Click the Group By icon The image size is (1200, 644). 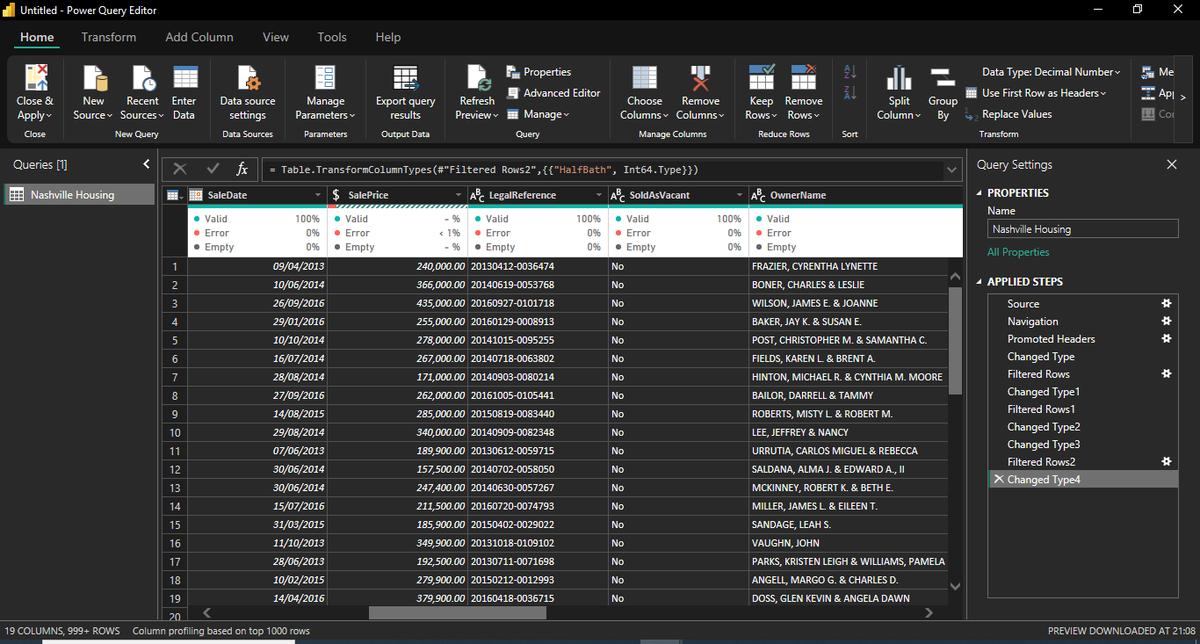coord(942,78)
